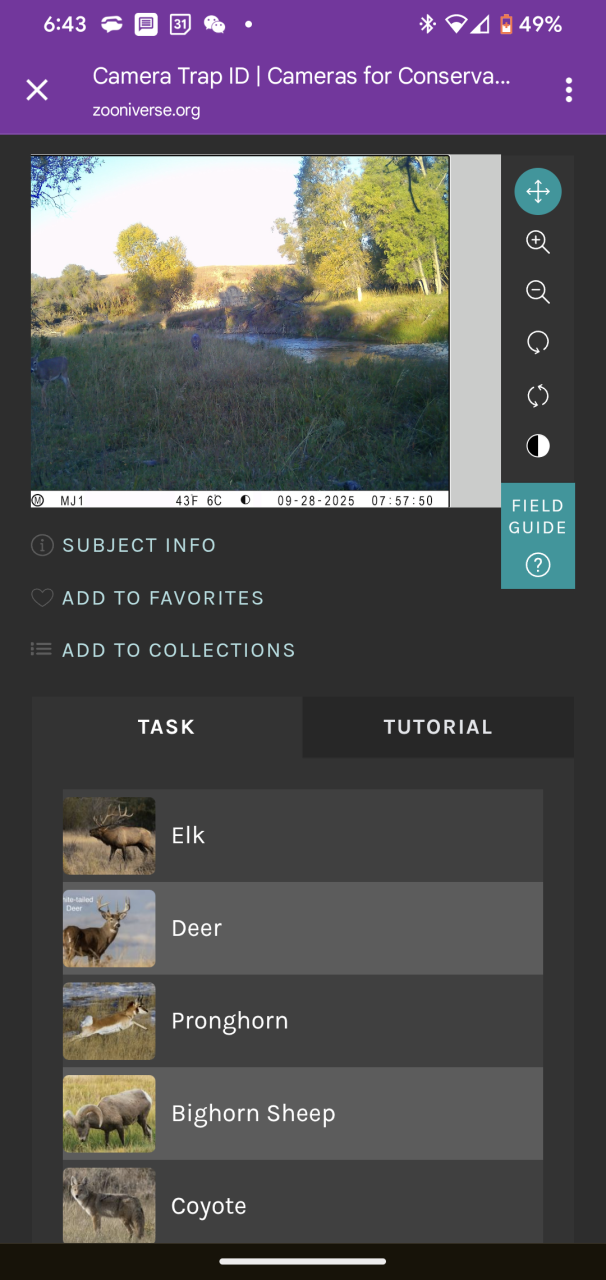Switch to the Tutorial tab
This screenshot has height=1280, width=606.
pos(438,727)
